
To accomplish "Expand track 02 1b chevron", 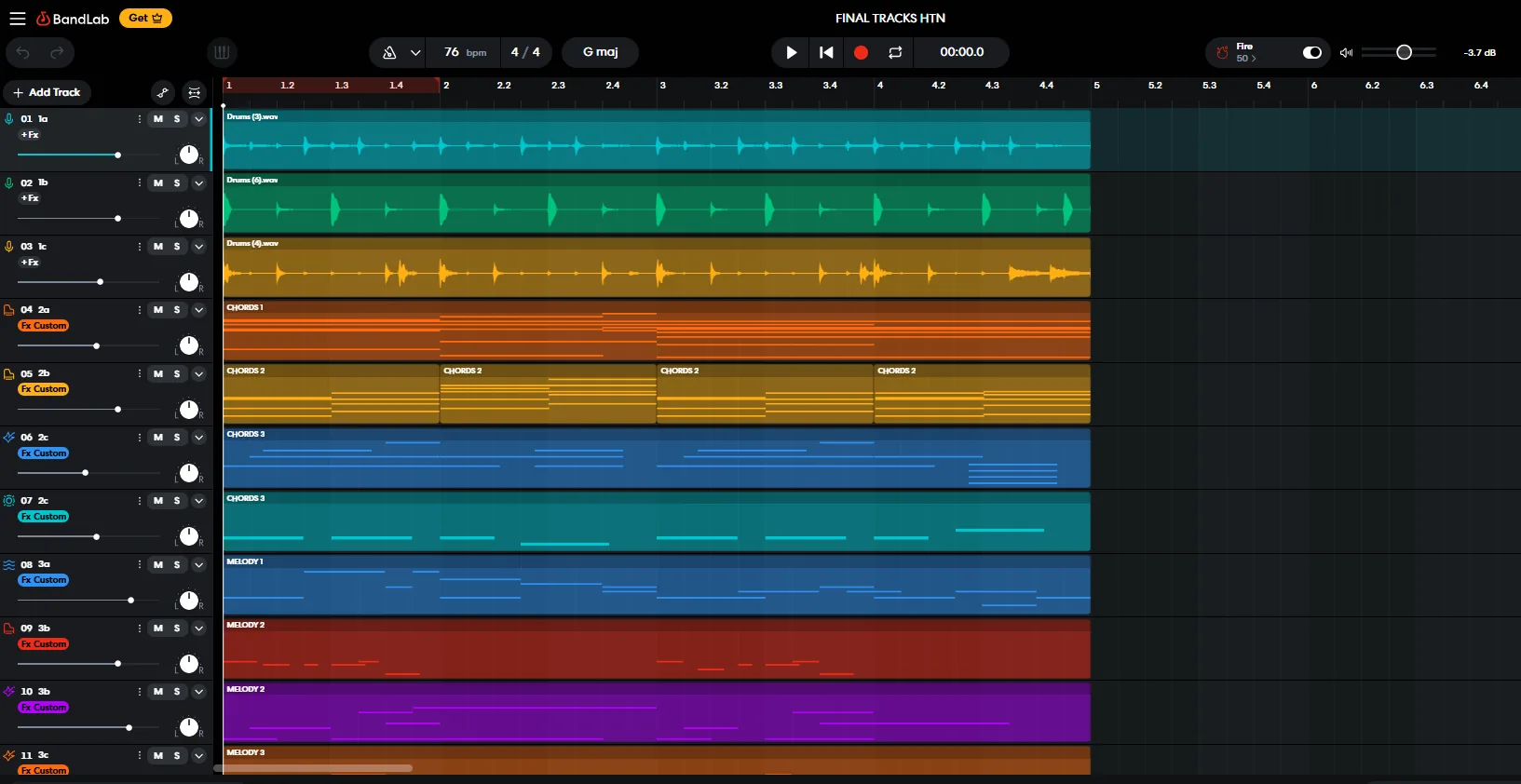I will [198, 183].
